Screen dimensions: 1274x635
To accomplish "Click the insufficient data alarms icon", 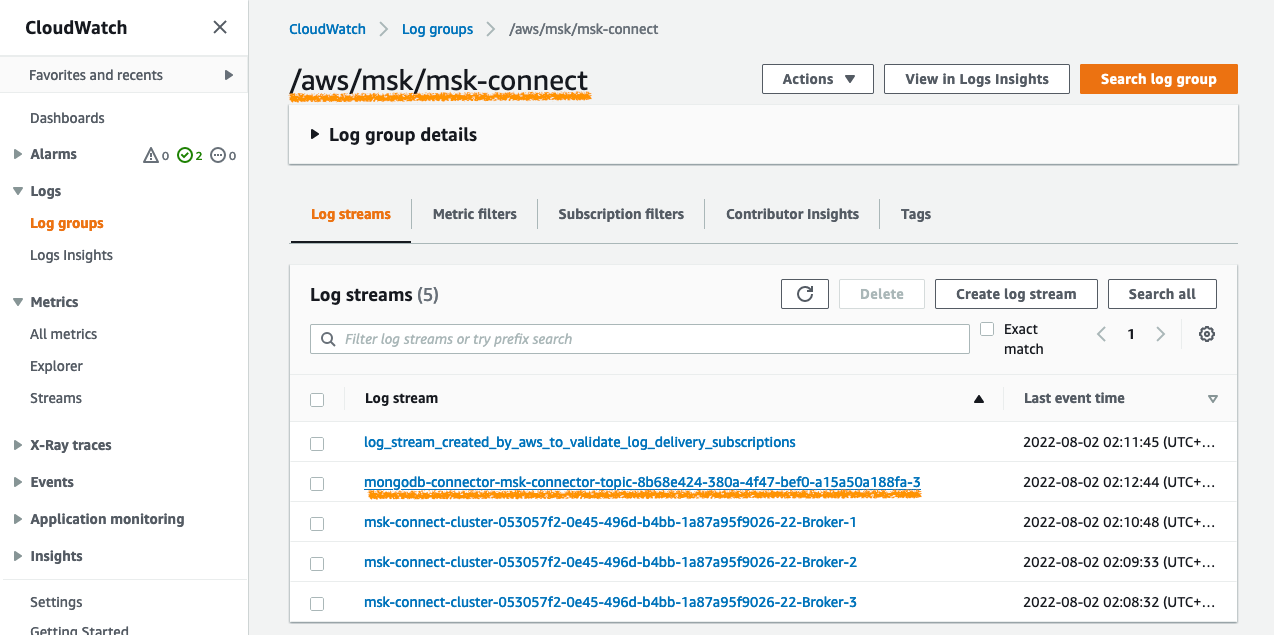I will pos(218,155).
